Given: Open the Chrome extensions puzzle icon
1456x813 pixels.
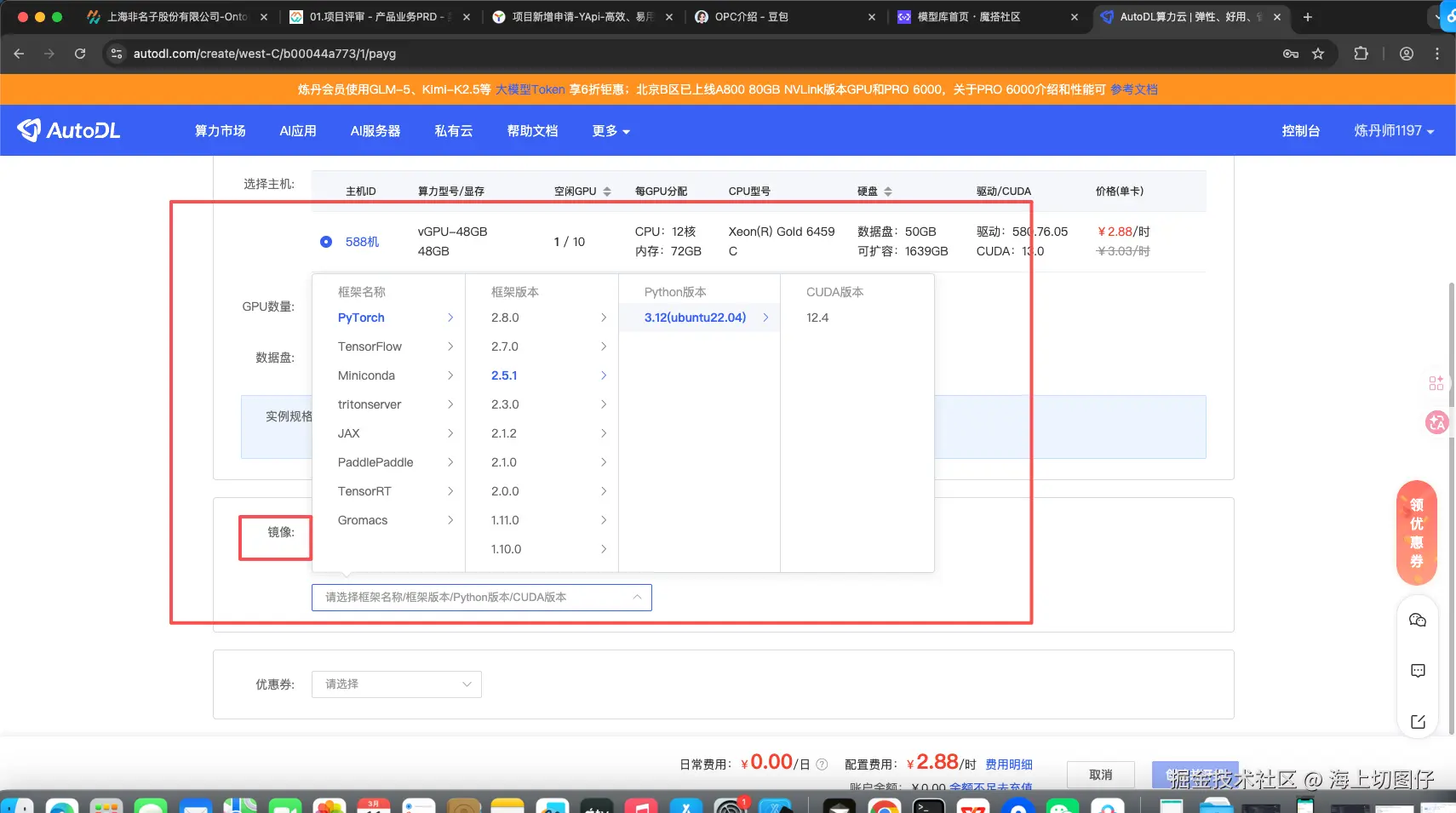Looking at the screenshot, I should pyautogui.click(x=1361, y=54).
